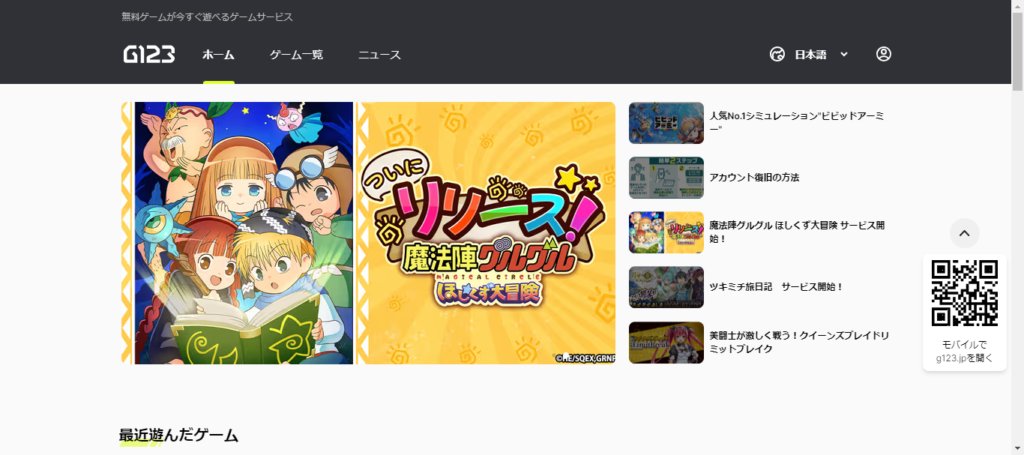Read 魔法陣グルグル ほしくず大冒険 サービス開始 article
This screenshot has height=455, width=1024.
[797, 232]
